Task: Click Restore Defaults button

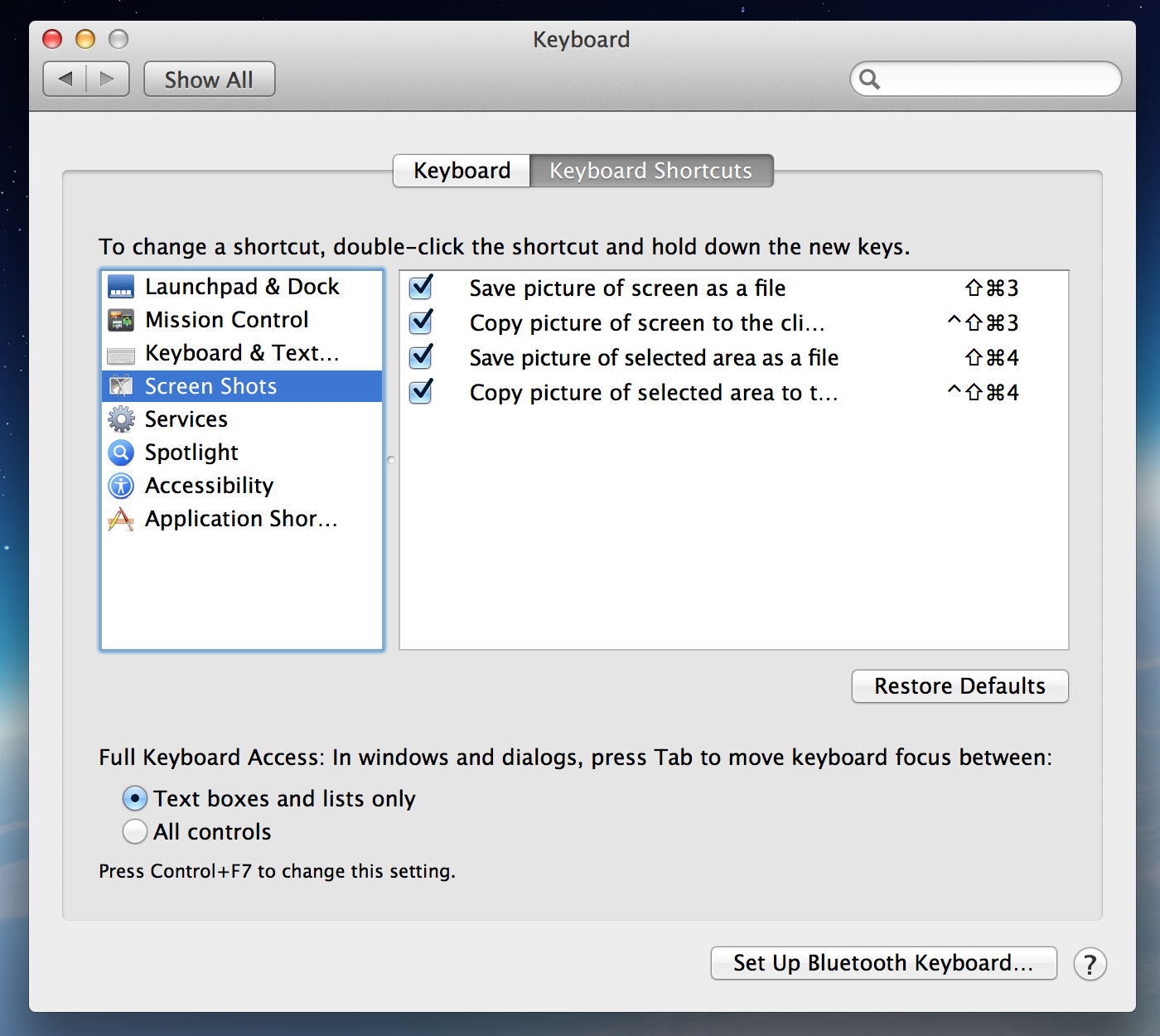Action: coord(960,686)
